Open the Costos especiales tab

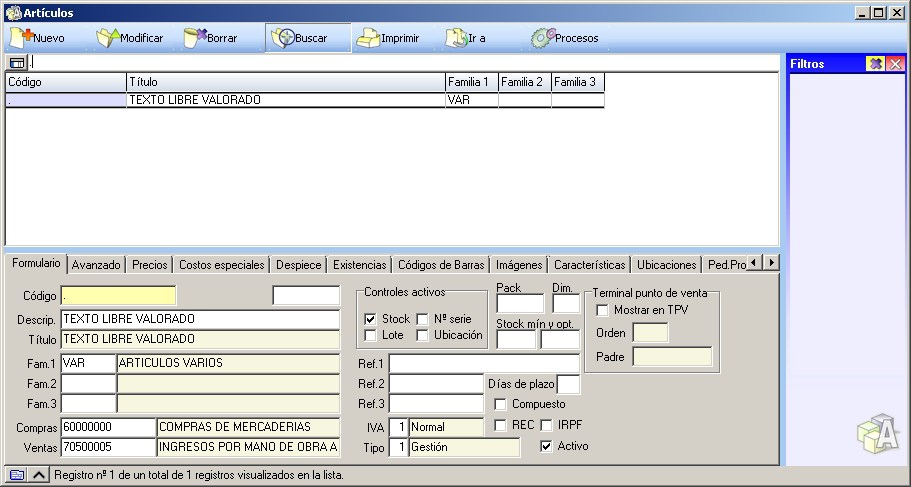(x=221, y=265)
